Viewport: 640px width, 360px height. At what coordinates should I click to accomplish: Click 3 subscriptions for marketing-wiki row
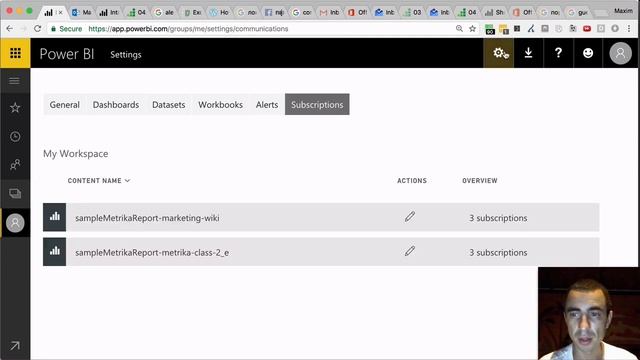(x=498, y=218)
